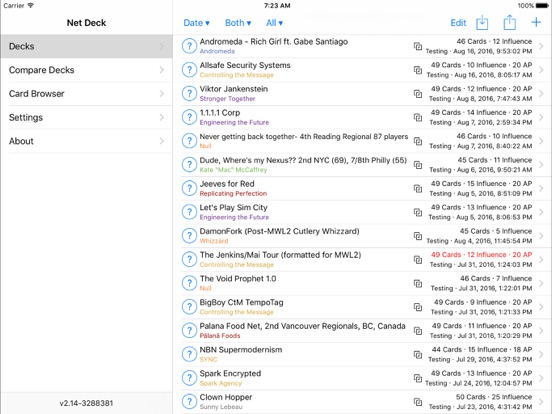This screenshot has width=552, height=414.
Task: Open Compare Decks in sidebar
Action: 87,70
